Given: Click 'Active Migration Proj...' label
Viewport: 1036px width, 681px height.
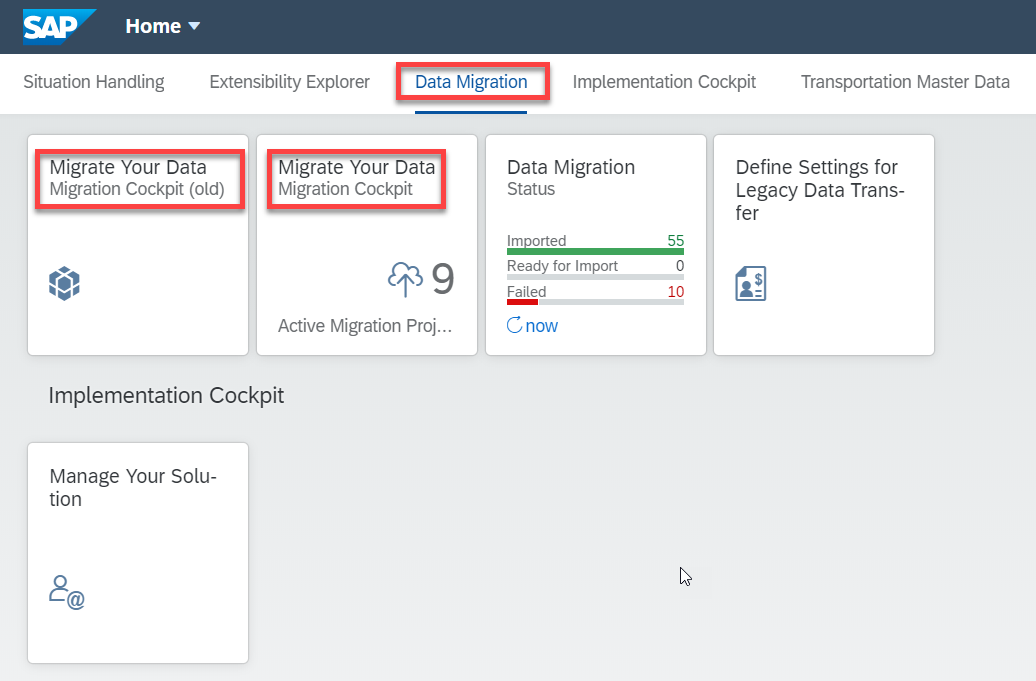Looking at the screenshot, I should coord(365,326).
